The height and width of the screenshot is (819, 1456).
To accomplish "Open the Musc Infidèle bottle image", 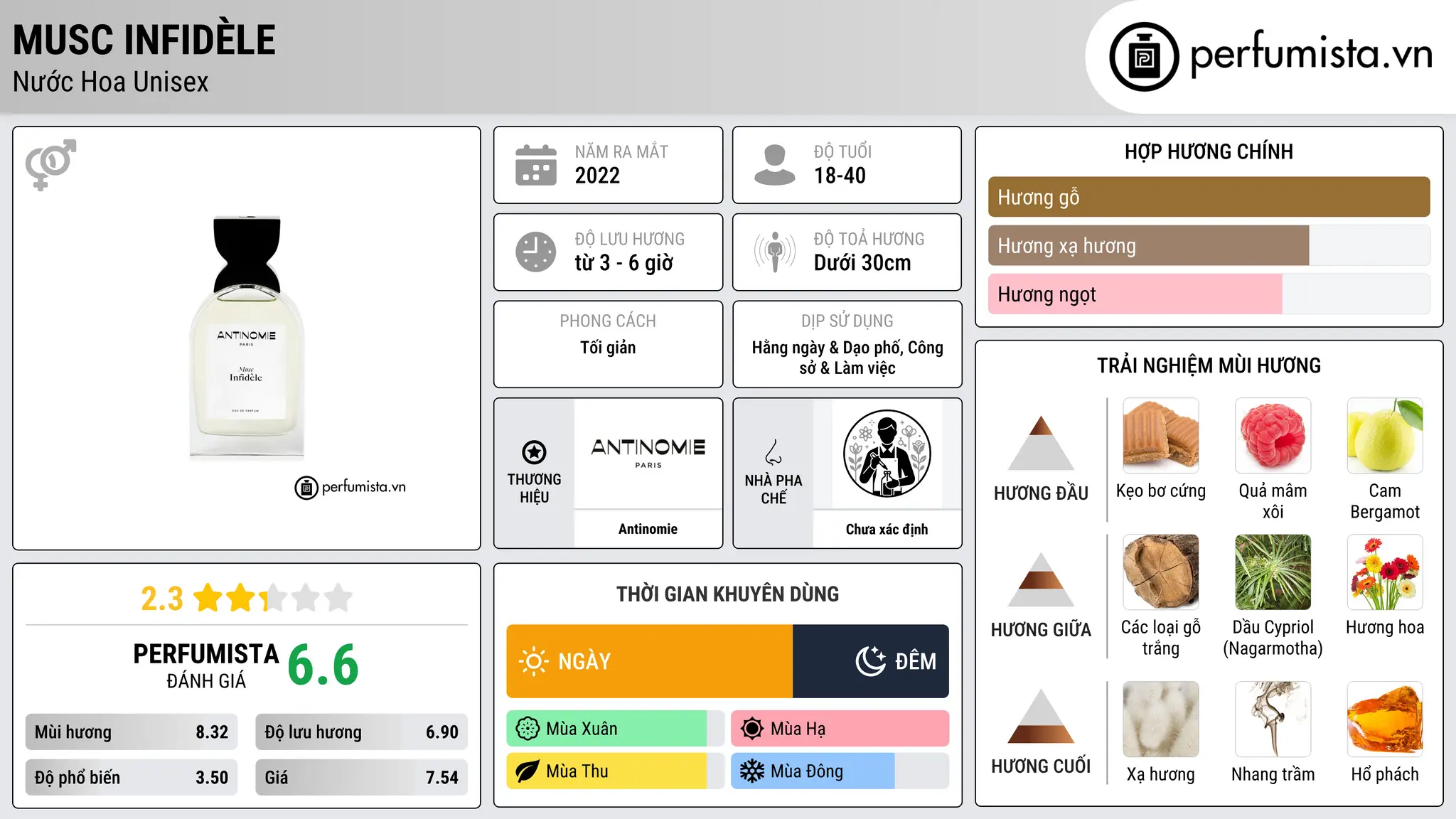I will coord(247,338).
